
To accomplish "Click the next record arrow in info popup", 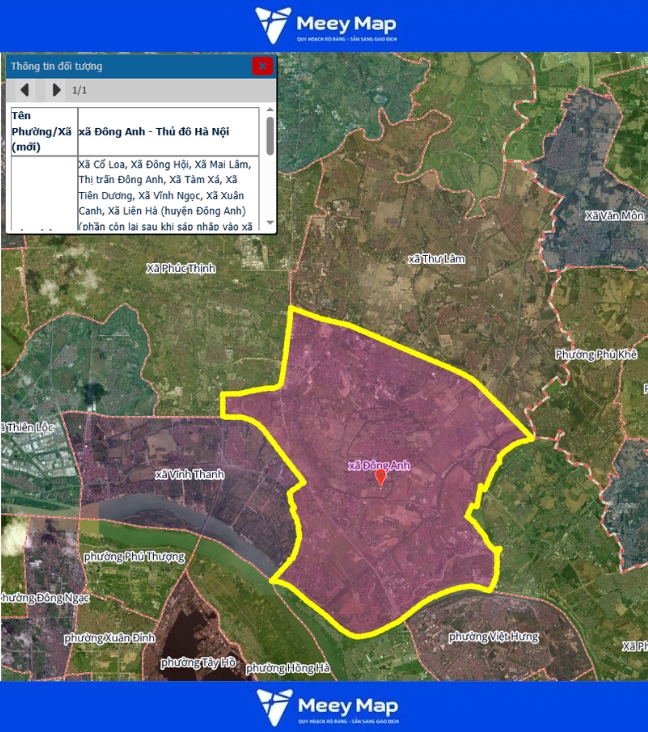I will [x=56, y=90].
